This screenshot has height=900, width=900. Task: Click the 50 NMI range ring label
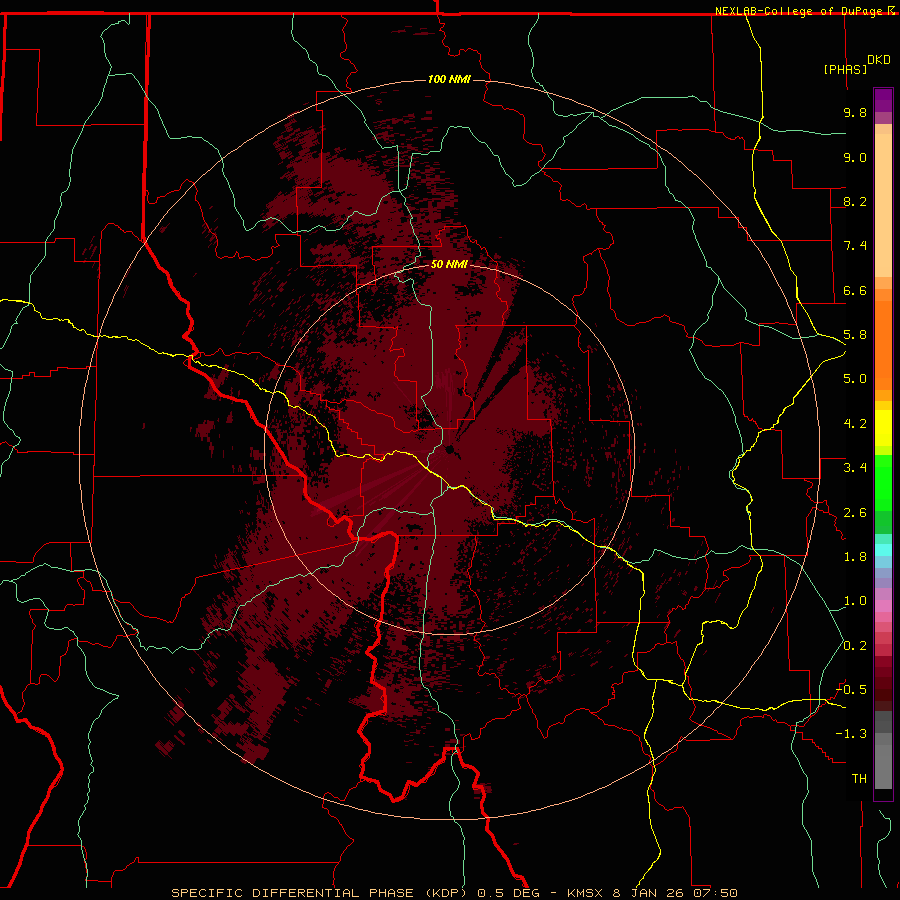[449, 265]
